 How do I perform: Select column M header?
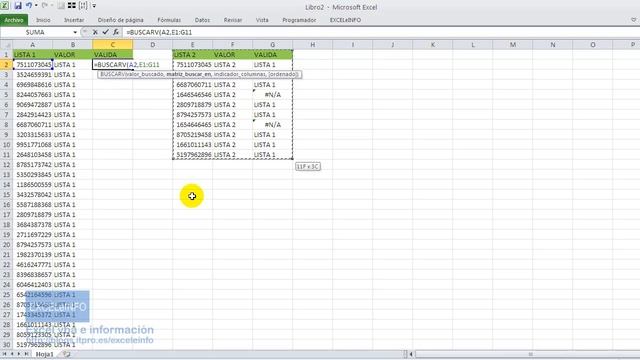coord(513,44)
